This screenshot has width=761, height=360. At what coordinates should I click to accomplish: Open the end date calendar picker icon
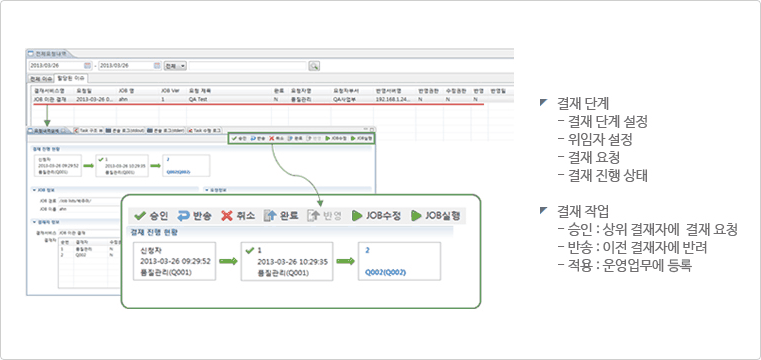click(x=157, y=65)
